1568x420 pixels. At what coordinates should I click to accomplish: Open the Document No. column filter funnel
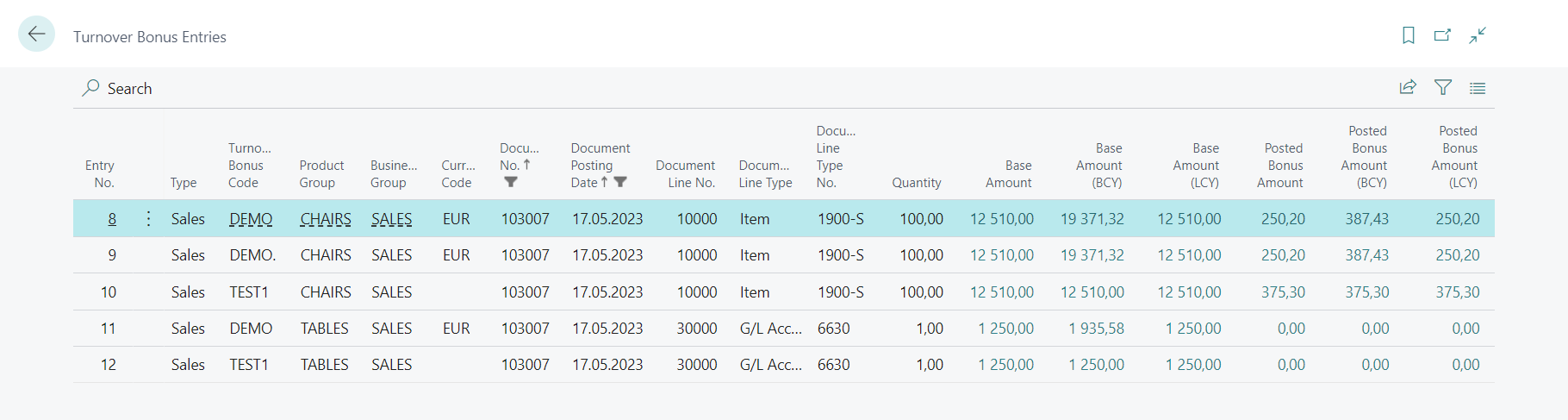(x=511, y=182)
